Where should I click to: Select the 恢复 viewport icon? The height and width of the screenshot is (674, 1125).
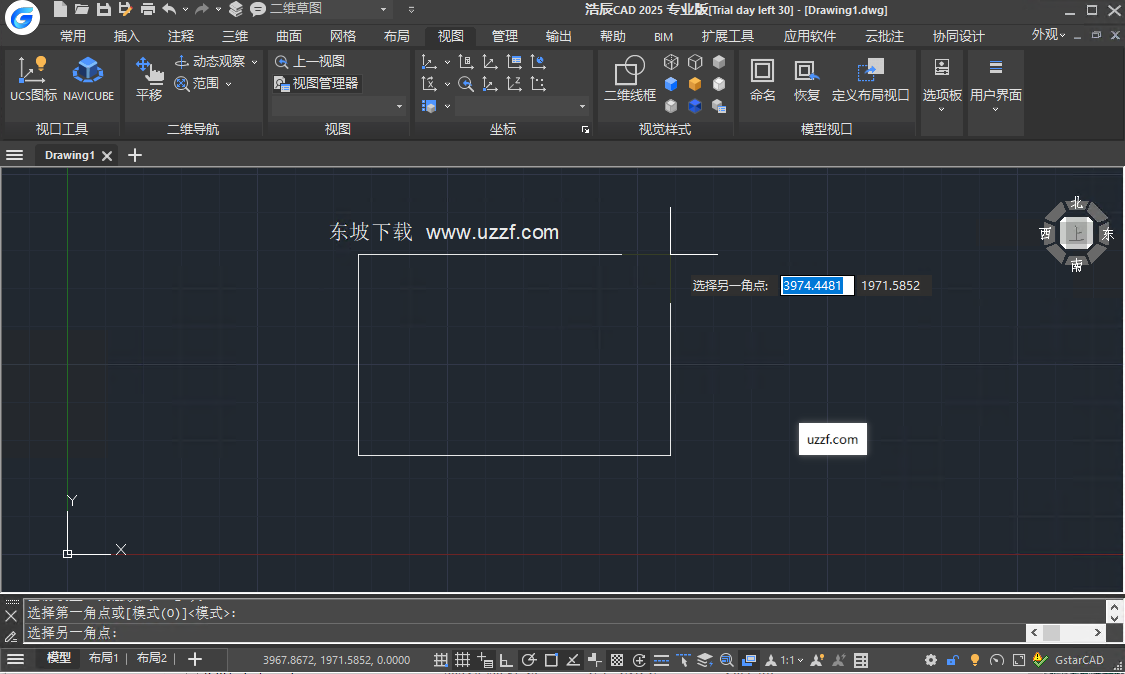click(805, 80)
